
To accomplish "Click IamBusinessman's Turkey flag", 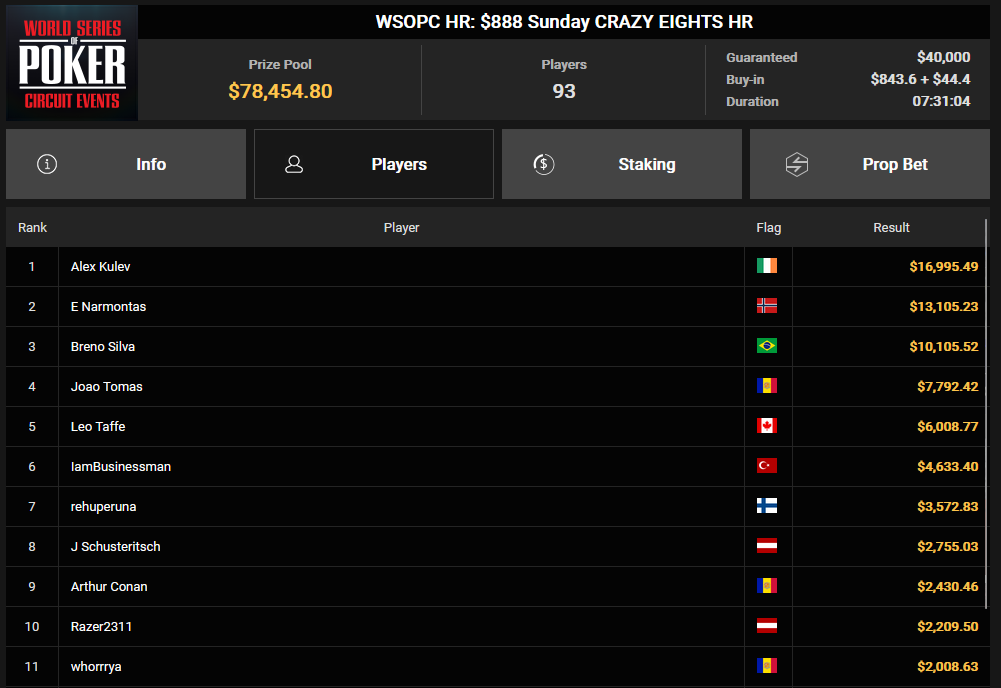I will click(x=767, y=465).
